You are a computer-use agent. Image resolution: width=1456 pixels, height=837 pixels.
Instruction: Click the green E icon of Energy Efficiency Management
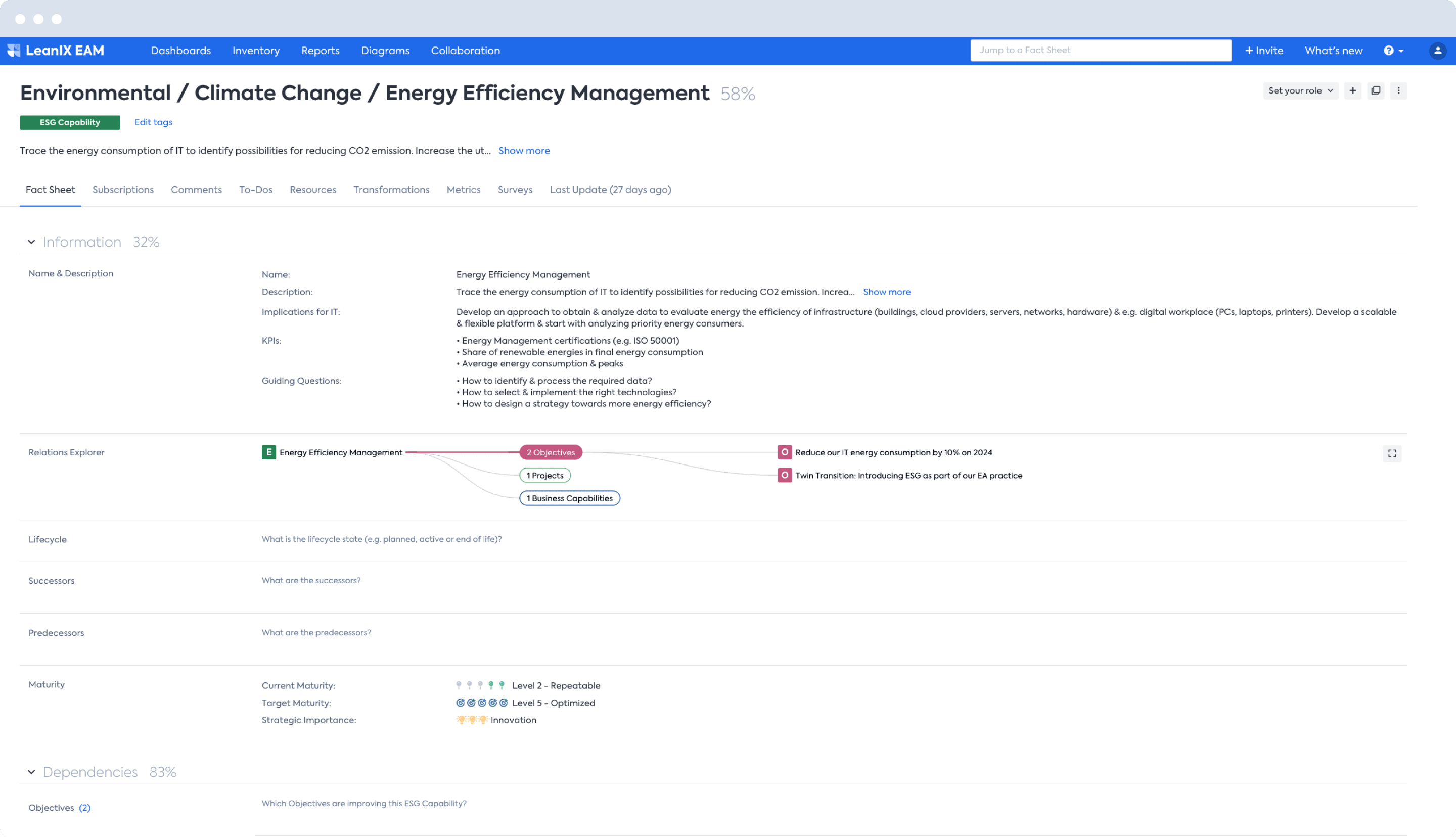268,452
